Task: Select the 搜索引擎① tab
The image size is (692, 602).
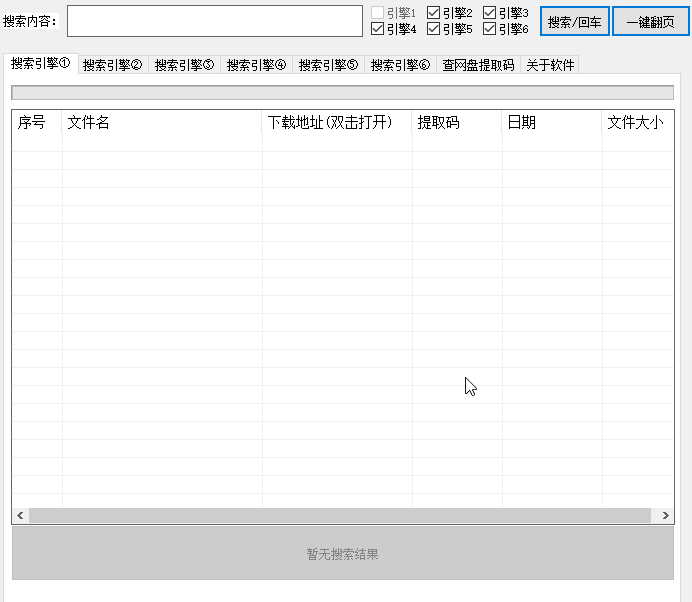Action: pyautogui.click(x=41, y=64)
